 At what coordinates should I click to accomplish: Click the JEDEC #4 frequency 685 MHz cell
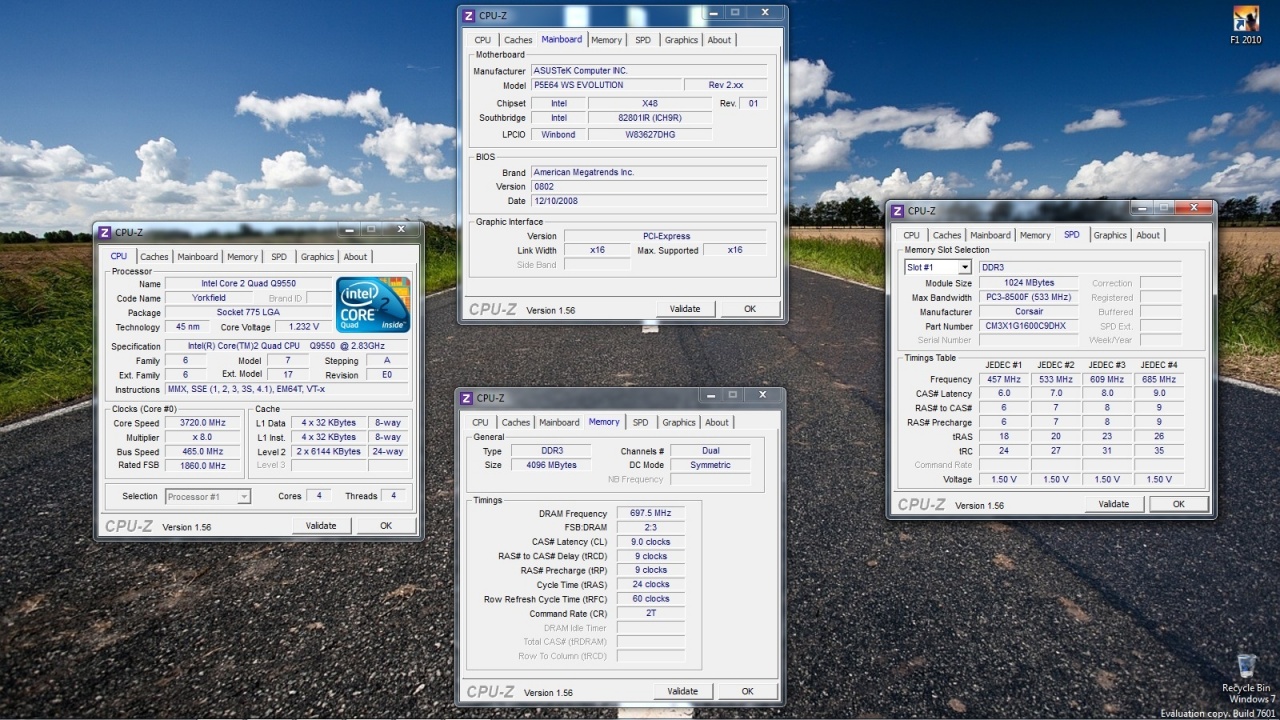1160,380
